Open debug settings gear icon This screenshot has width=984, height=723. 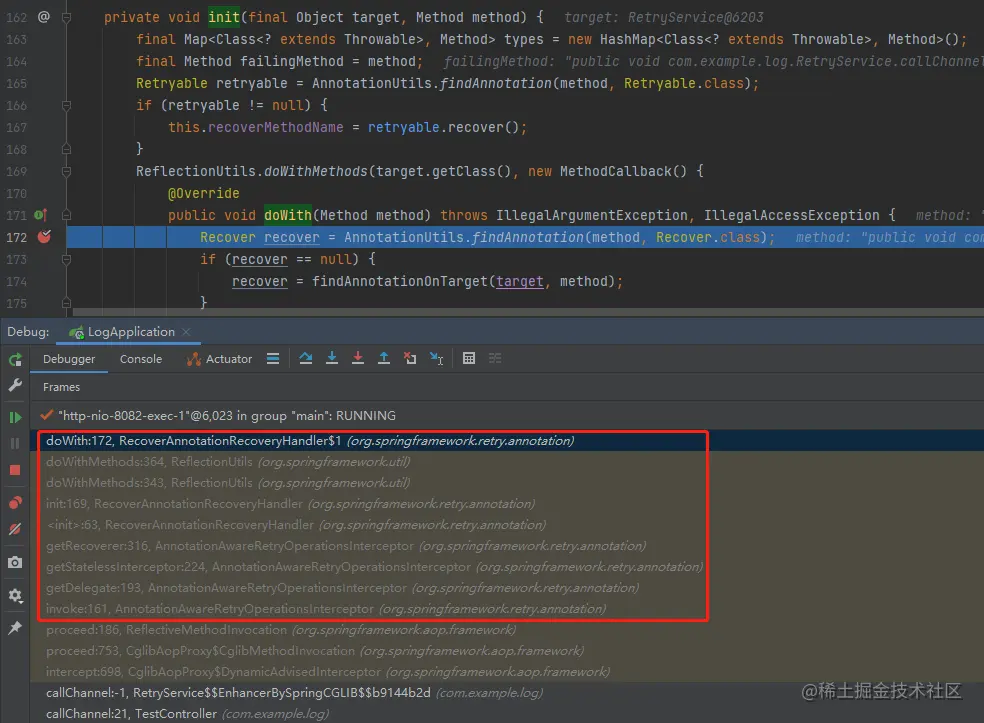click(15, 595)
